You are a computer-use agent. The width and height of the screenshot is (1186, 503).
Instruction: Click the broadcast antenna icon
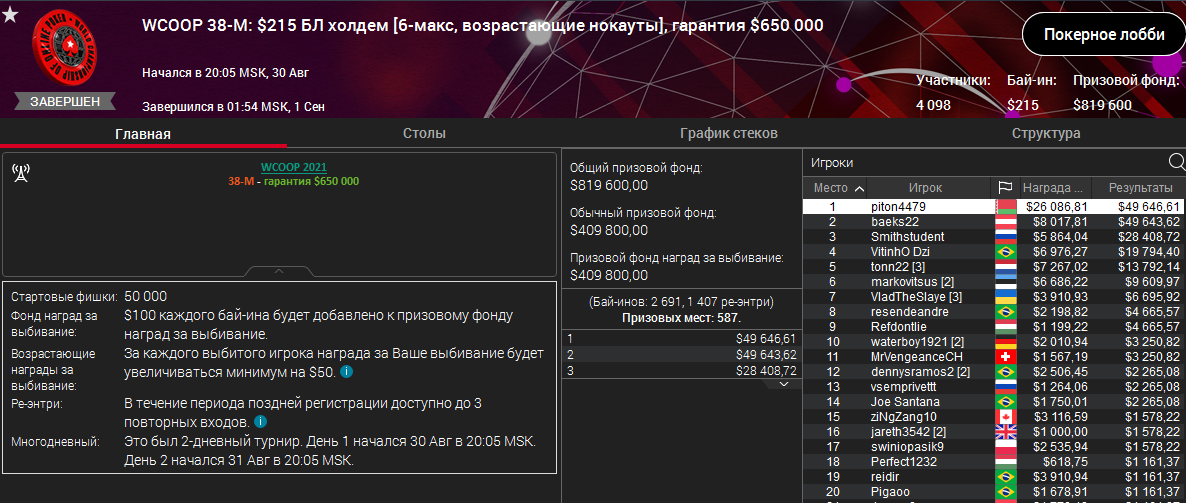[x=20, y=172]
